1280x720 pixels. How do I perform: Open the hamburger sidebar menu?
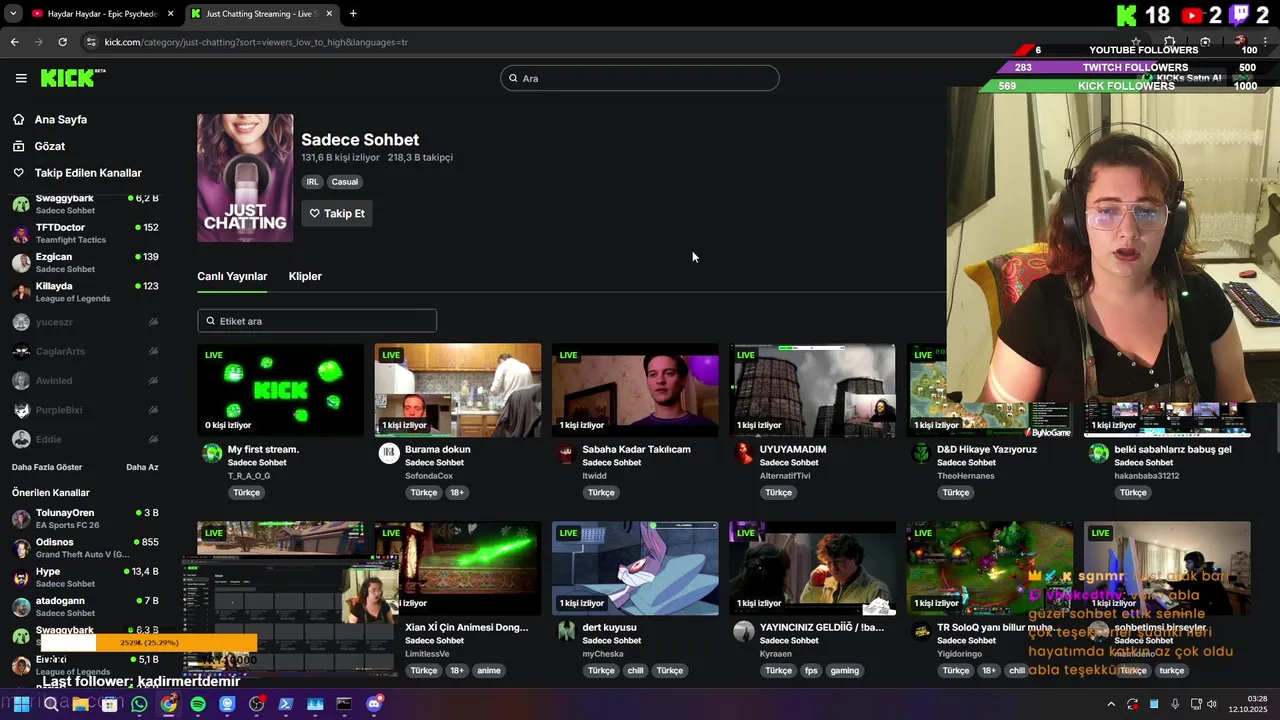pyautogui.click(x=21, y=78)
